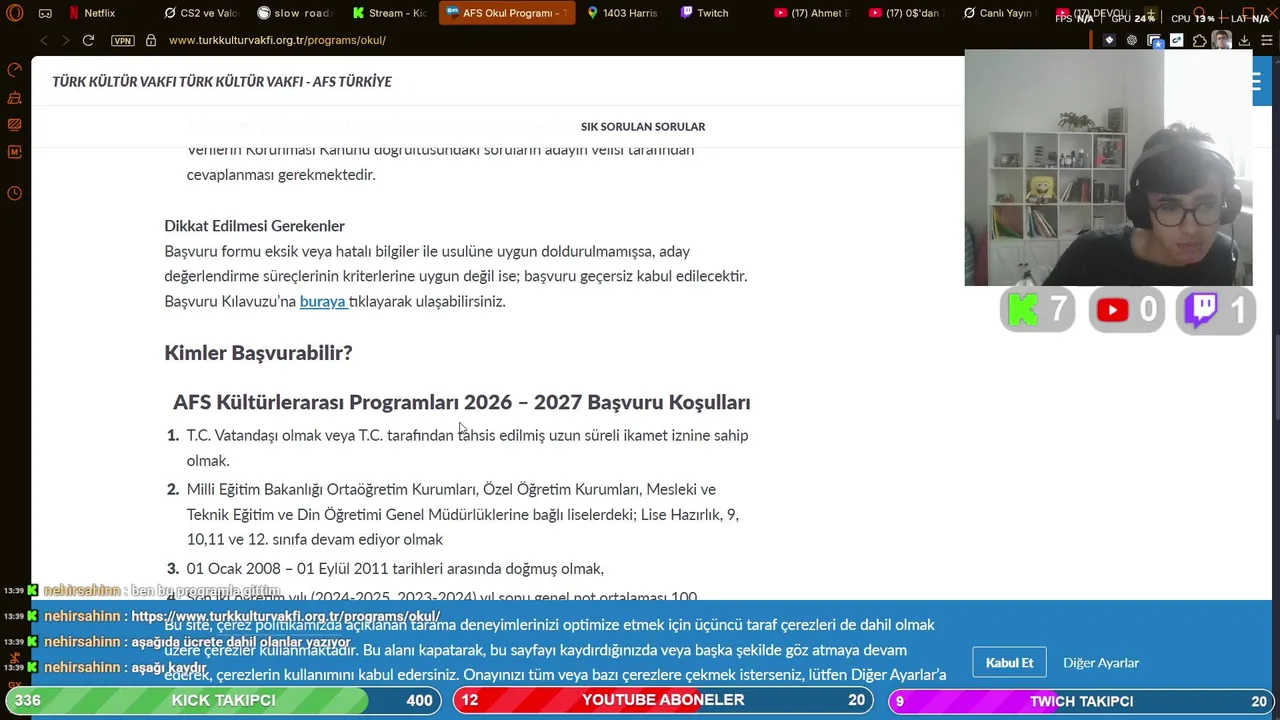1280x720 pixels.
Task: Open the extensions puzzle piece icon
Action: [x=1199, y=40]
